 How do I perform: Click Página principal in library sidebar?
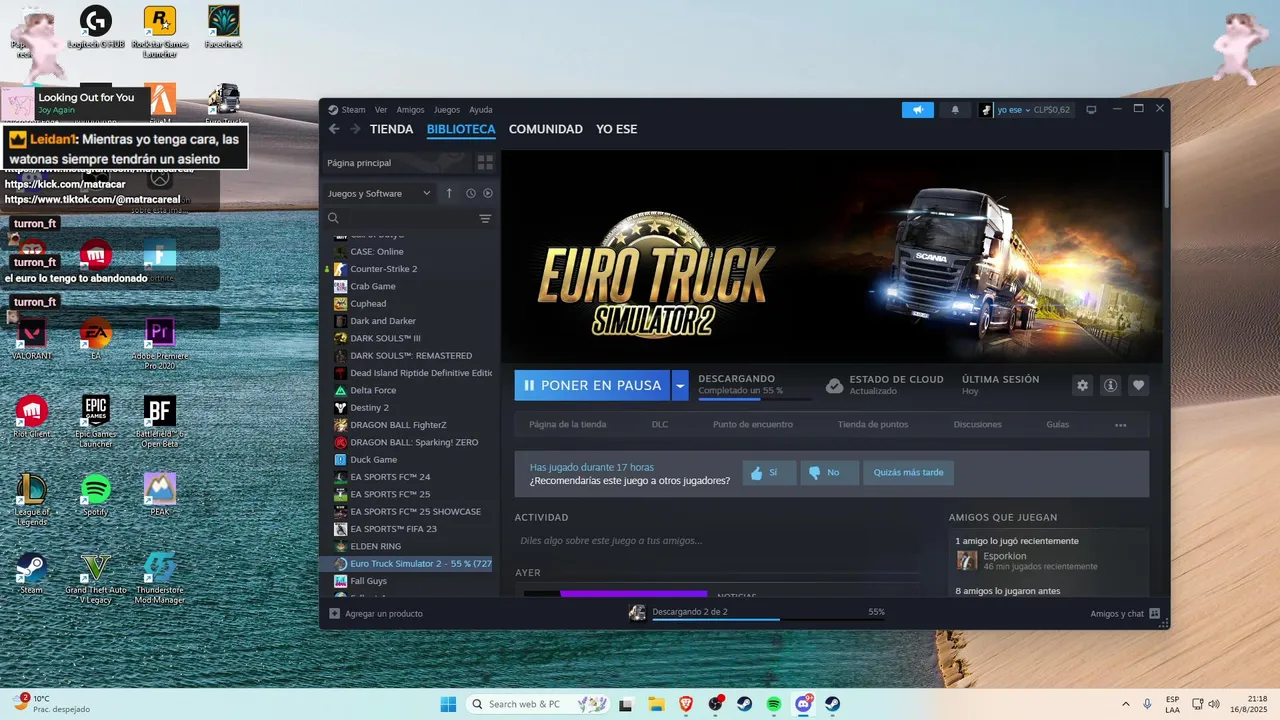pos(398,162)
